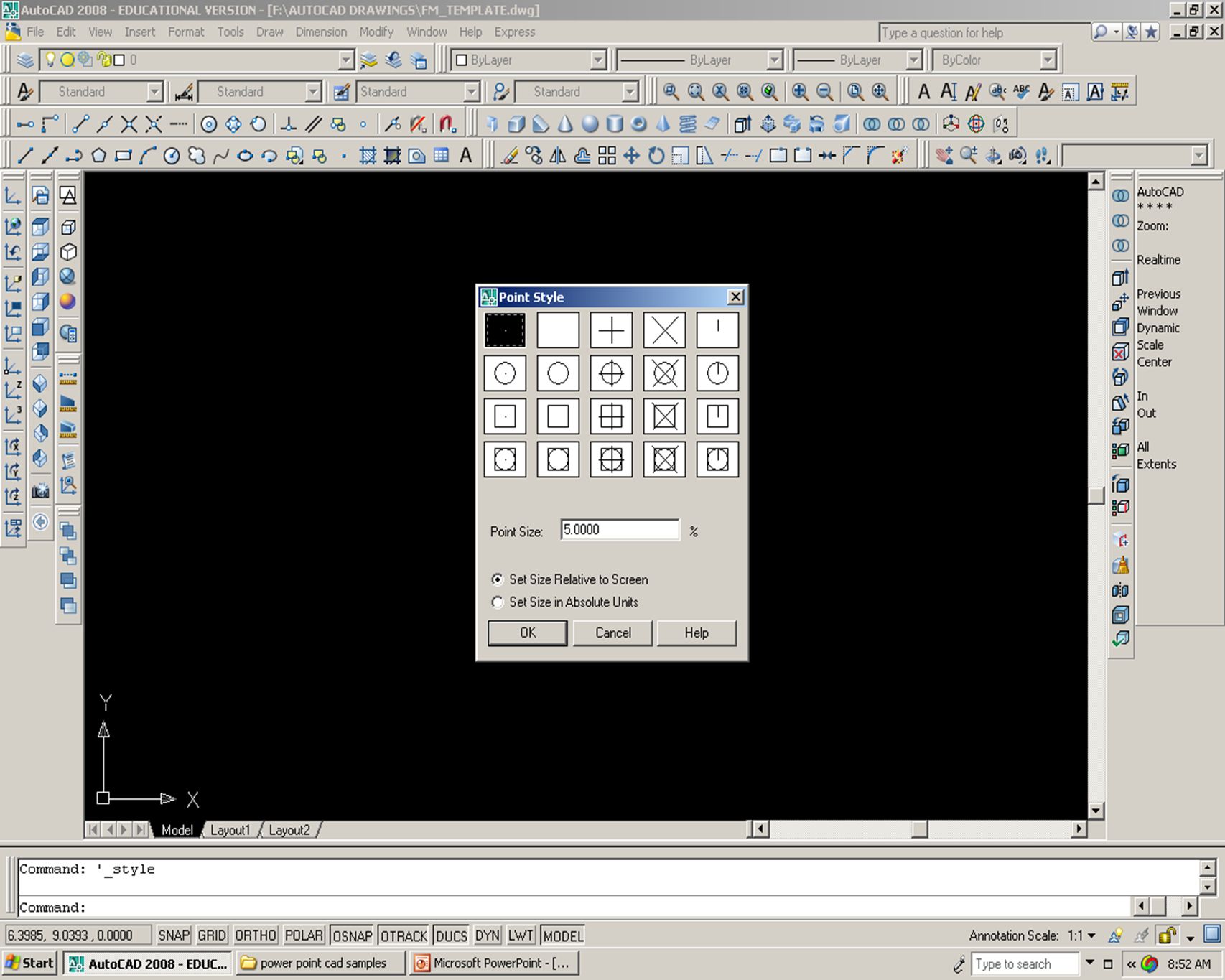The width and height of the screenshot is (1225, 980).
Task: Open the Annotation Scale 1:1 dropdown
Action: 1081,935
